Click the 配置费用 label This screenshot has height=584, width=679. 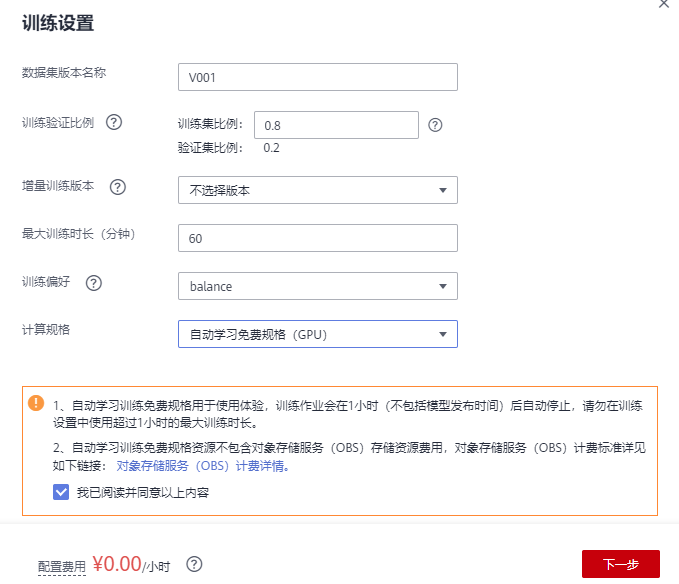pyautogui.click(x=62, y=566)
